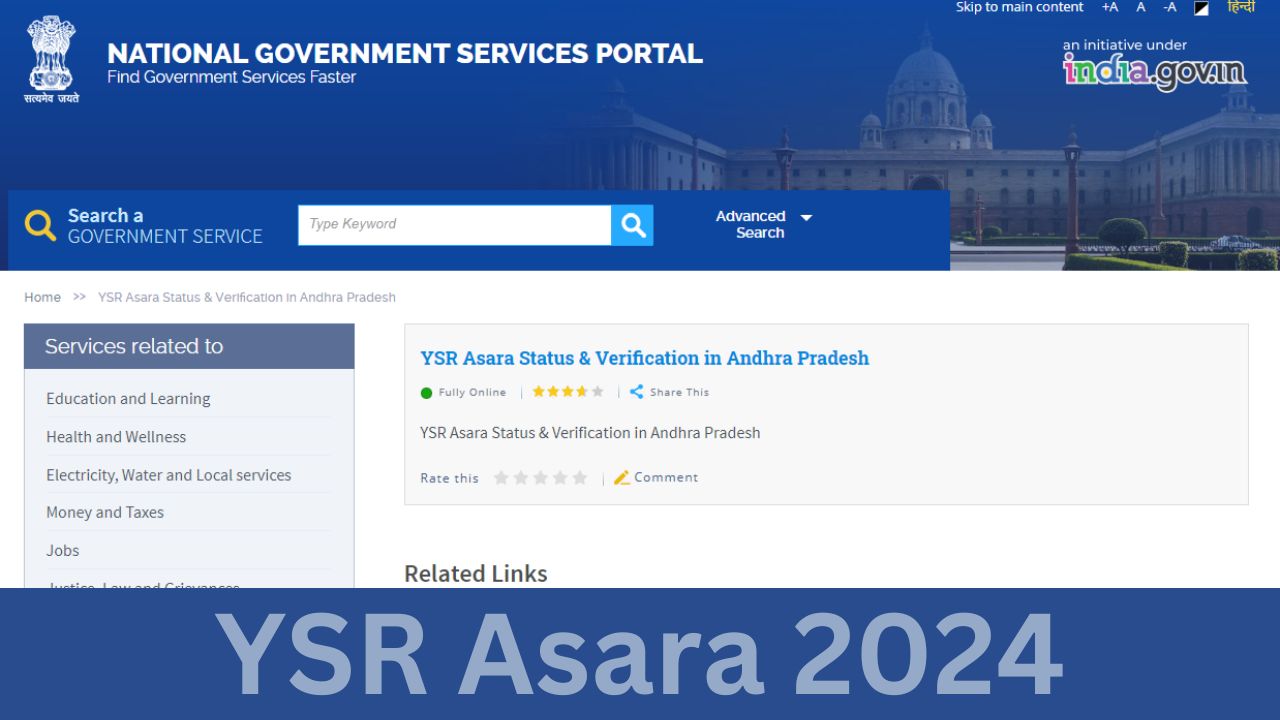Click the search magnifier button
This screenshot has width=1280, height=720.
click(632, 224)
